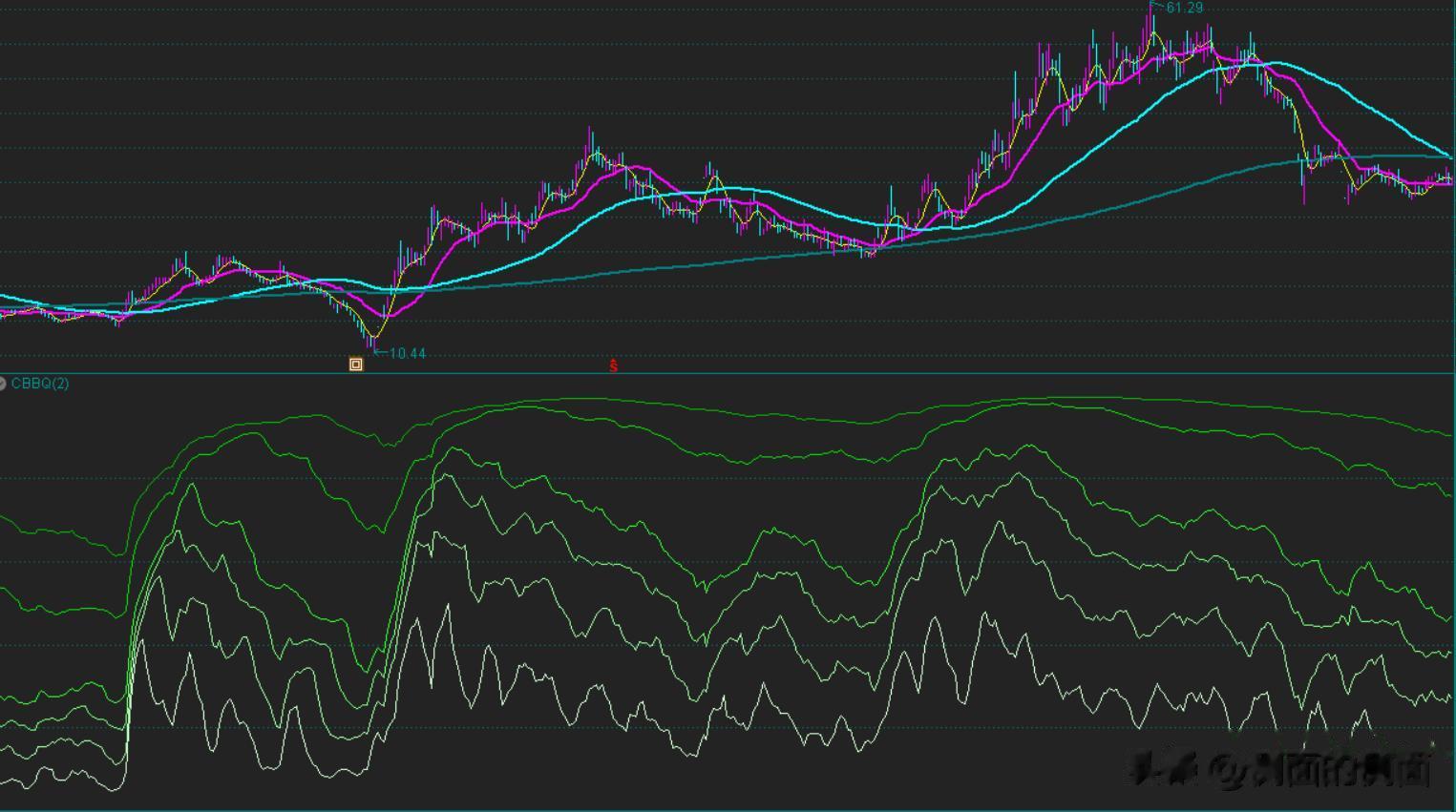Select the 10.44 low price label
This screenshot has height=812, width=1456.
[x=408, y=353]
